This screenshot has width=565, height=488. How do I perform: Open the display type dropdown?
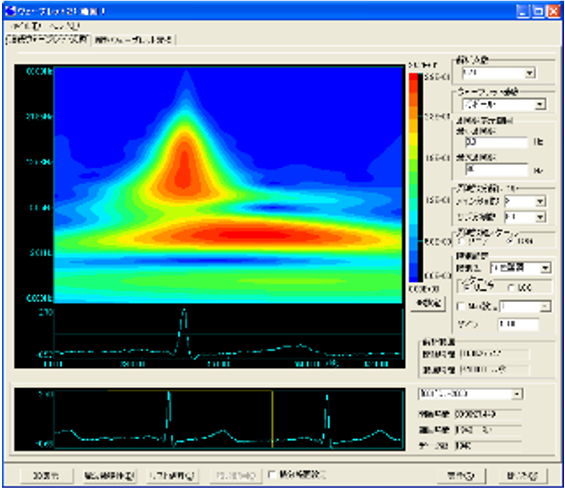pyautogui.click(x=520, y=268)
